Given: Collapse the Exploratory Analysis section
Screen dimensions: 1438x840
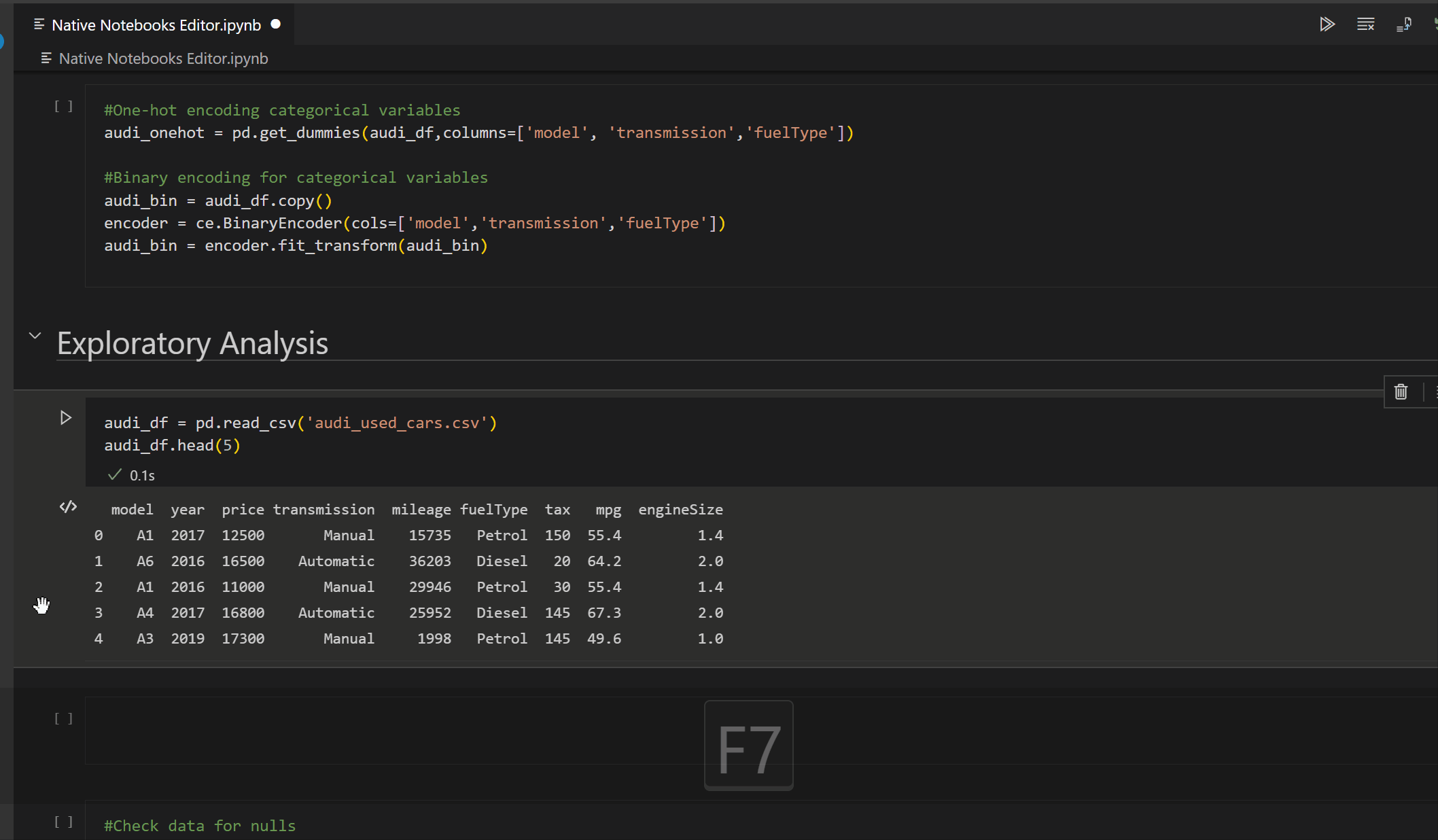Looking at the screenshot, I should point(35,336).
